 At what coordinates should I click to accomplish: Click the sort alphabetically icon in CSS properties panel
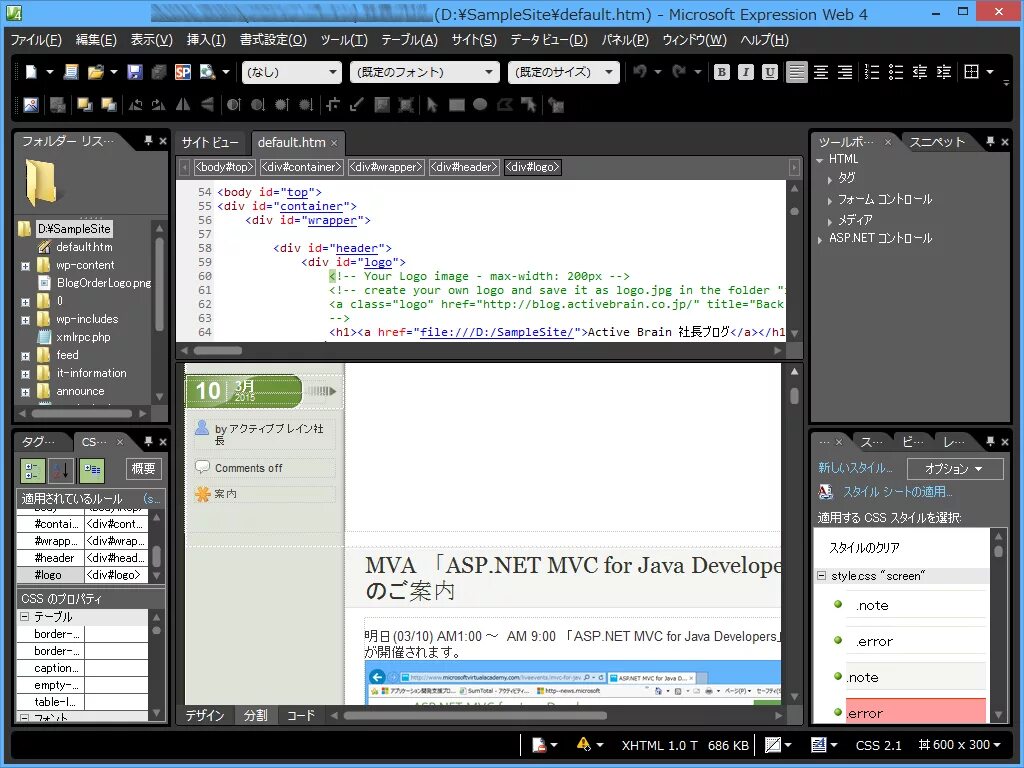(x=61, y=470)
